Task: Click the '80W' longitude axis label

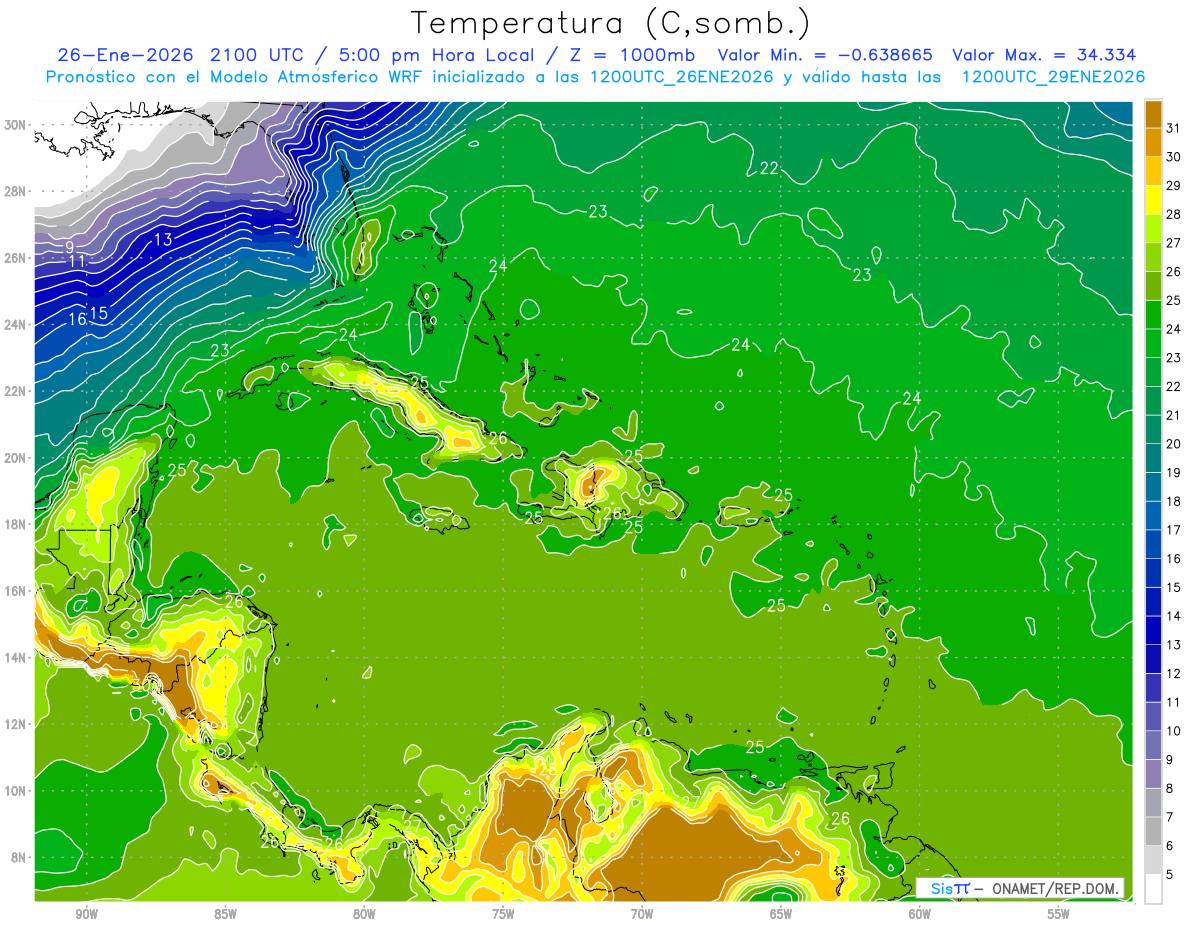Action: point(364,914)
